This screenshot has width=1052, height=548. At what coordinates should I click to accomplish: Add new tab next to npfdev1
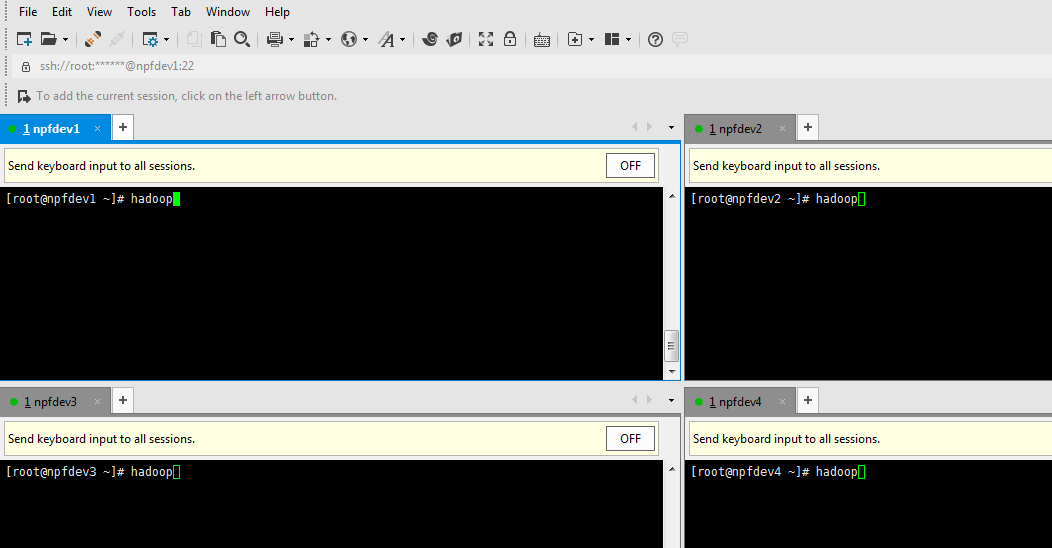point(122,128)
